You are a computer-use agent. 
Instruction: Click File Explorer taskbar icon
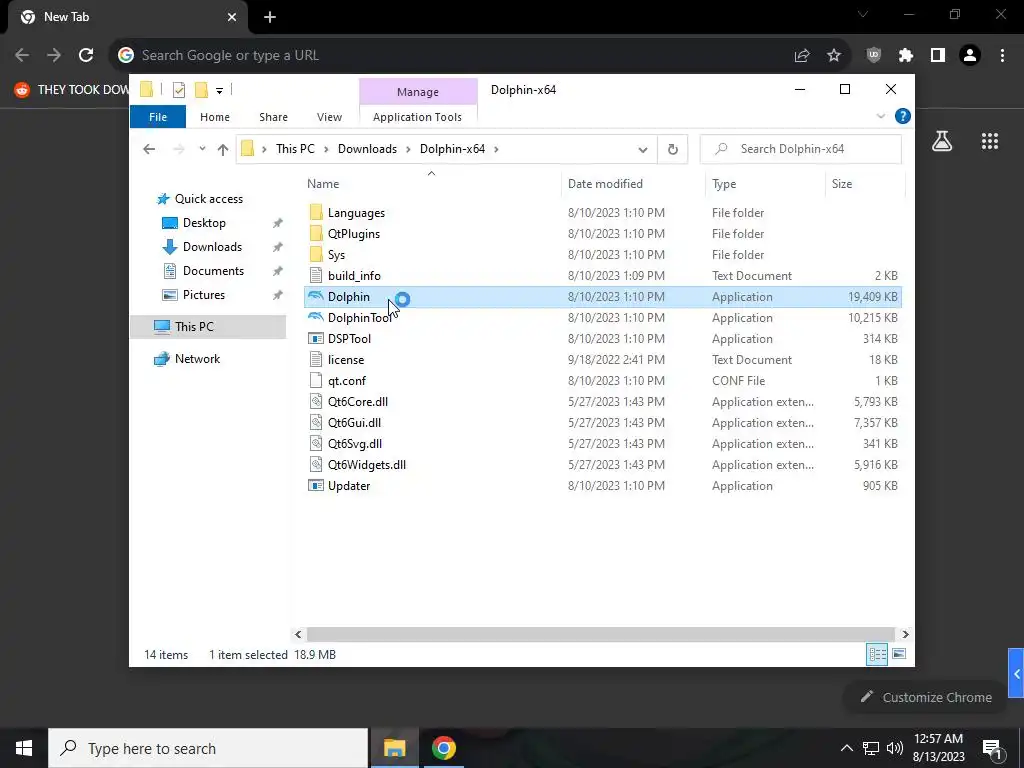tap(394, 748)
